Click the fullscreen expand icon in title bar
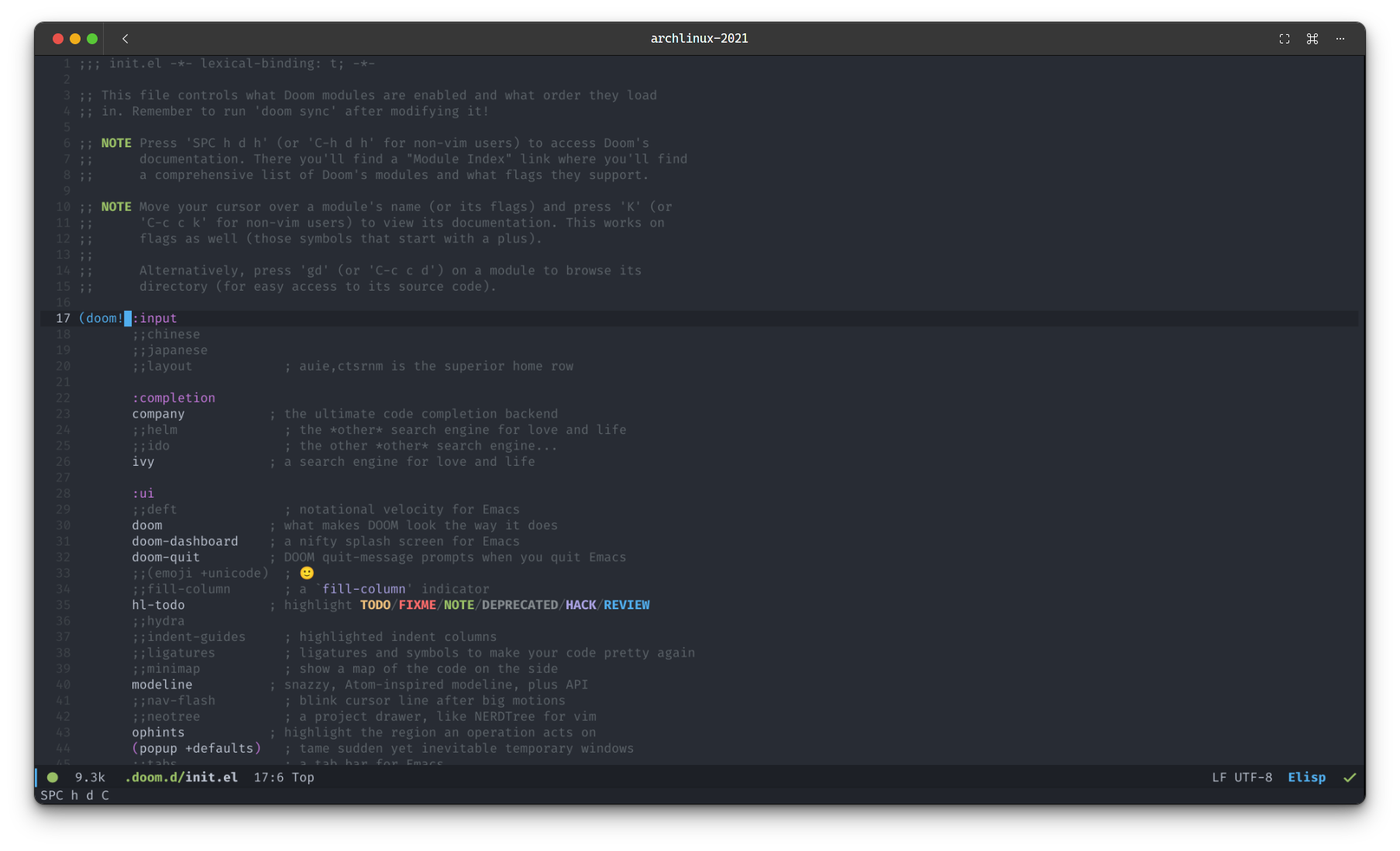The image size is (1400, 851). 1284,39
